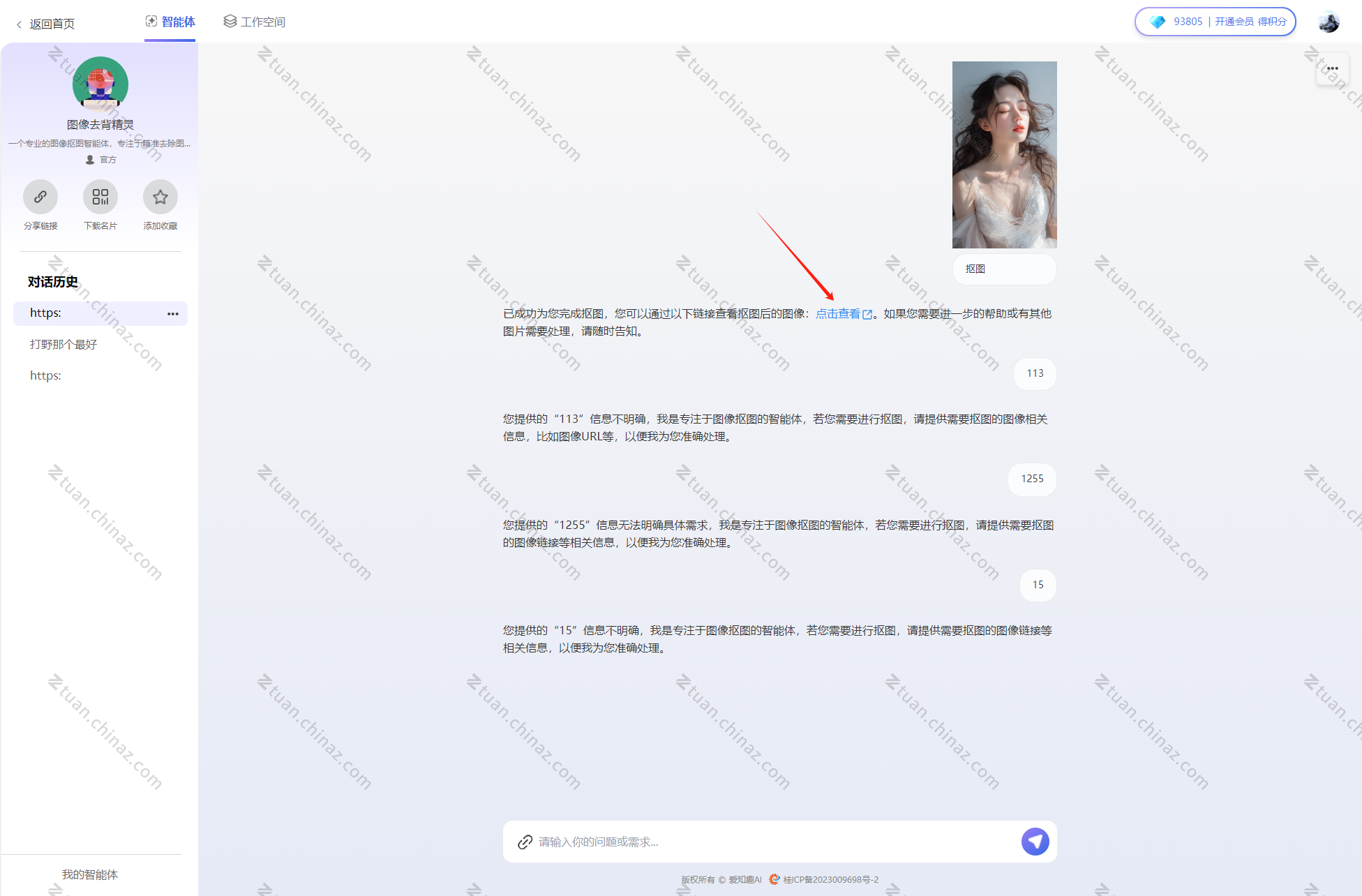Click the 15 message bubble

point(1038,585)
